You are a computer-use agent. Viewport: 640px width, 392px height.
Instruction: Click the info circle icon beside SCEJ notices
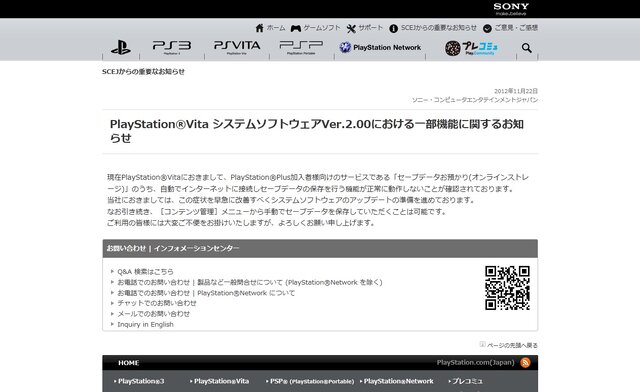(393, 28)
